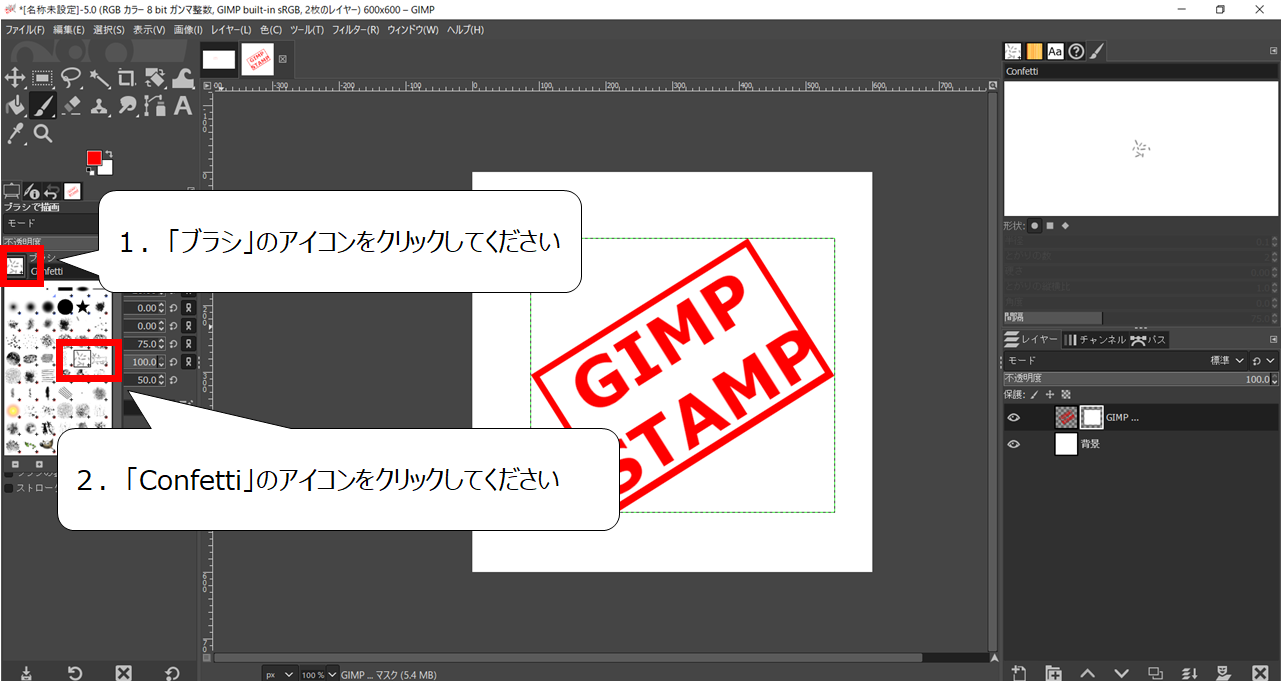Close the current image tab
The width and height of the screenshot is (1281, 681).
point(283,59)
